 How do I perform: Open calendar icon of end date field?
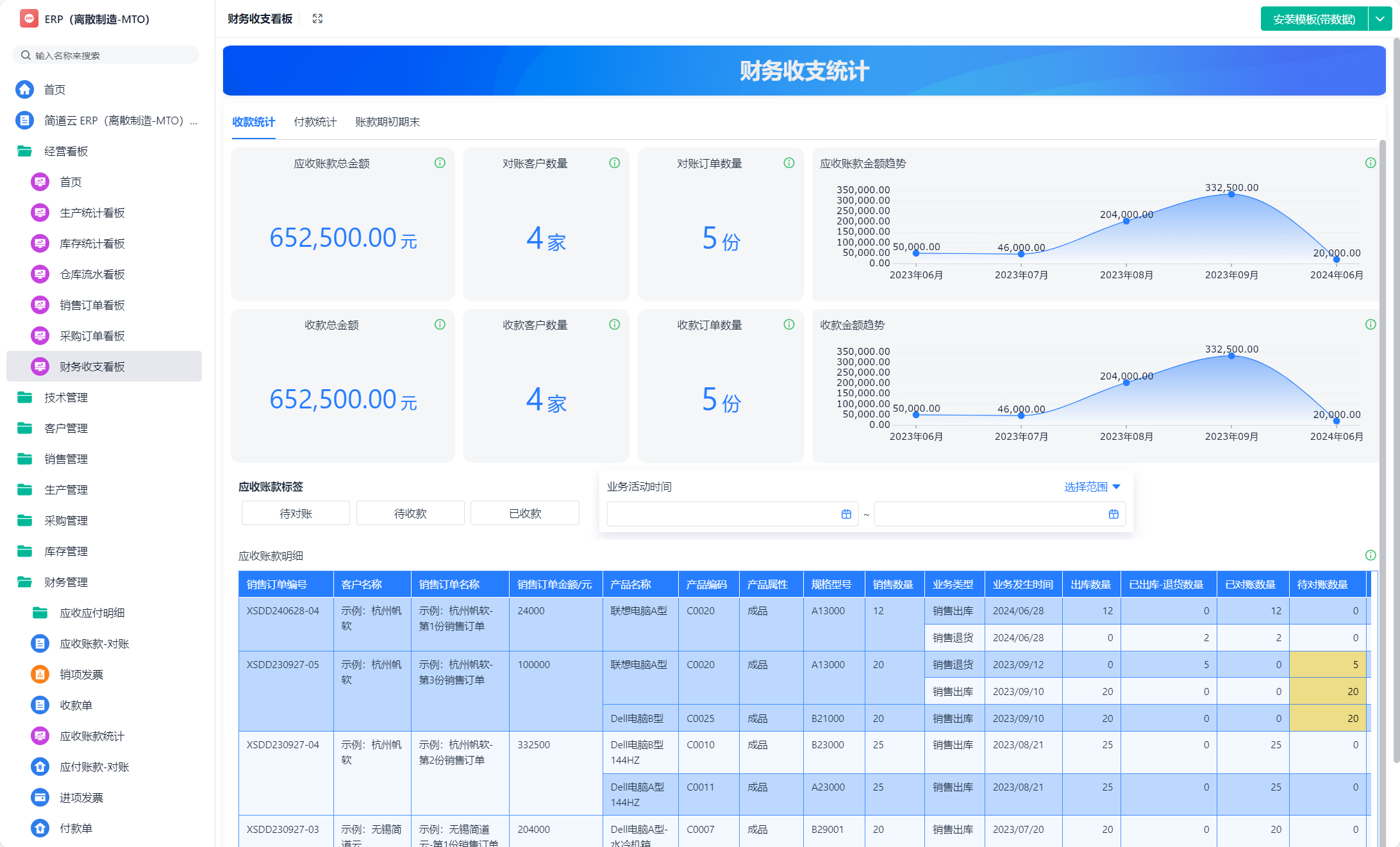click(1113, 514)
